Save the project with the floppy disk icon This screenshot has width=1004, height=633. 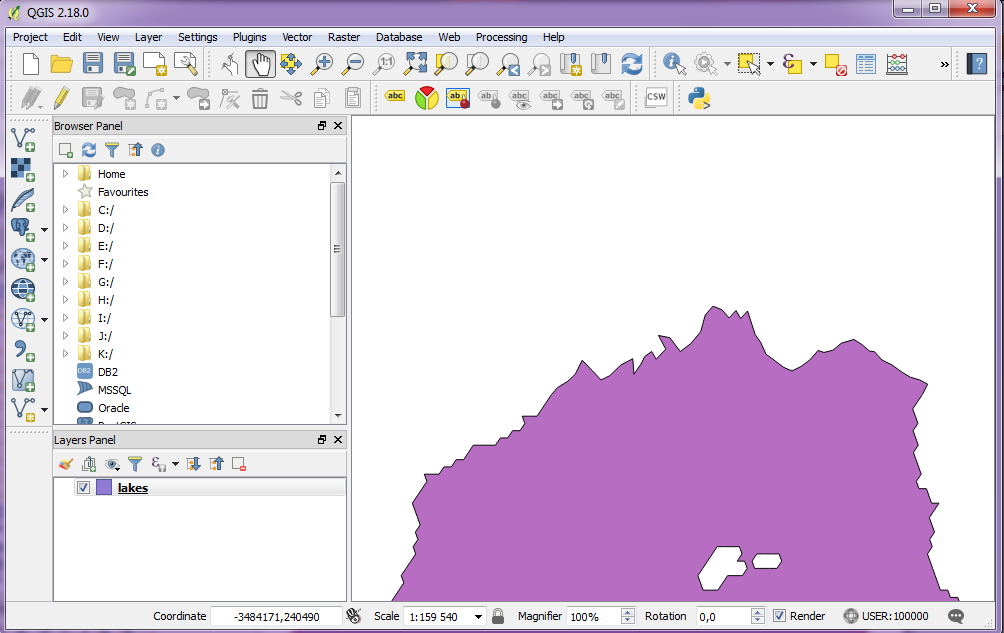[x=93, y=64]
